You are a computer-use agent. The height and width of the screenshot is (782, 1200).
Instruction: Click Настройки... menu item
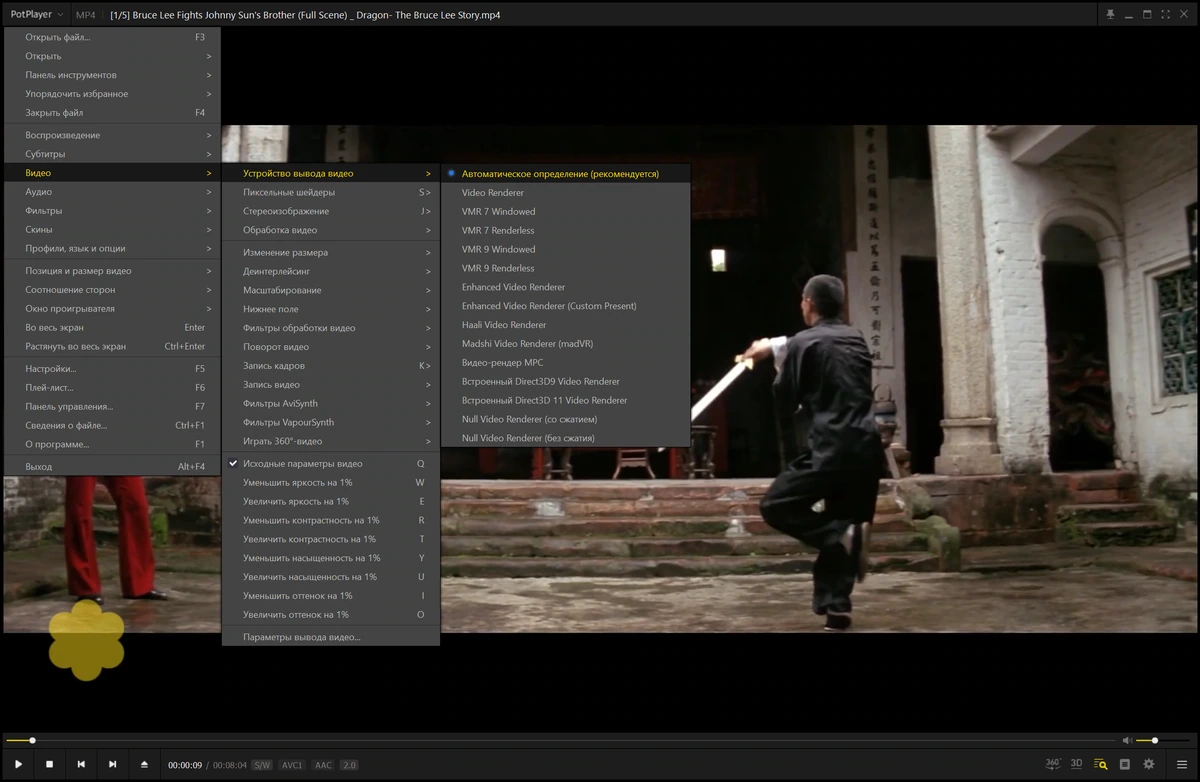coord(112,369)
